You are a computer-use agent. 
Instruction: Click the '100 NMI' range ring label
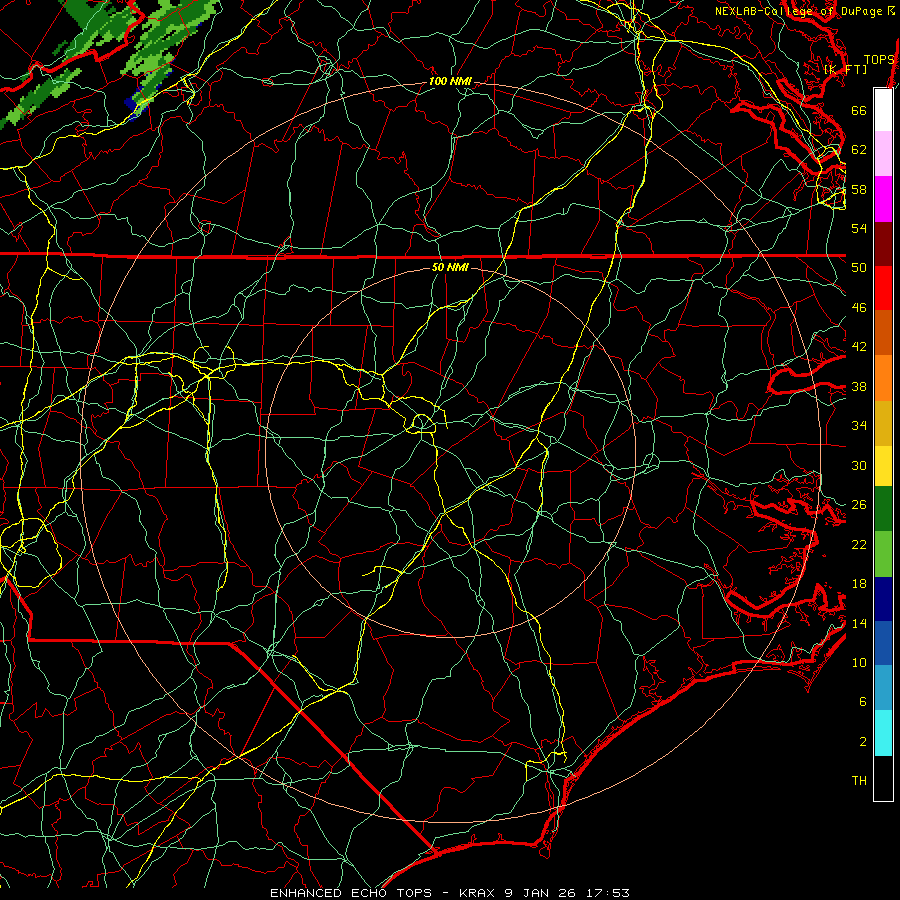tap(450, 82)
